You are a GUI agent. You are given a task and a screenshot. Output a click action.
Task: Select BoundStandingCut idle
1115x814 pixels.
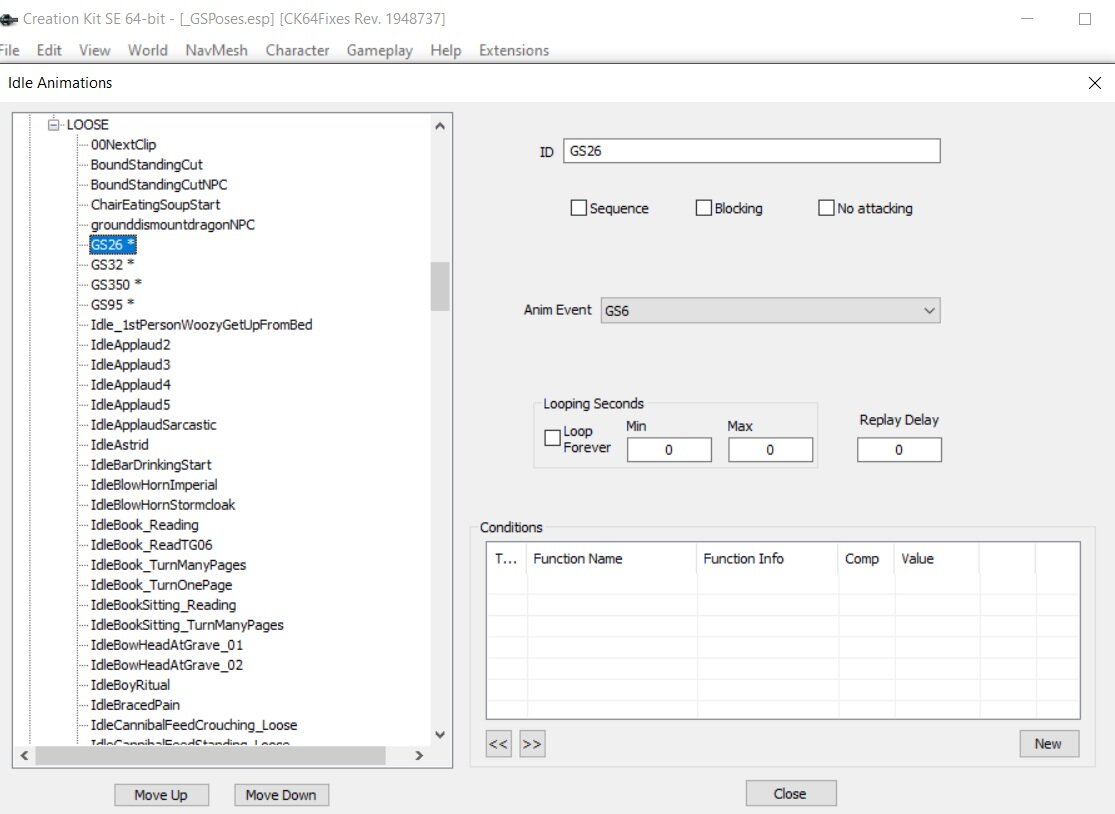coord(146,164)
